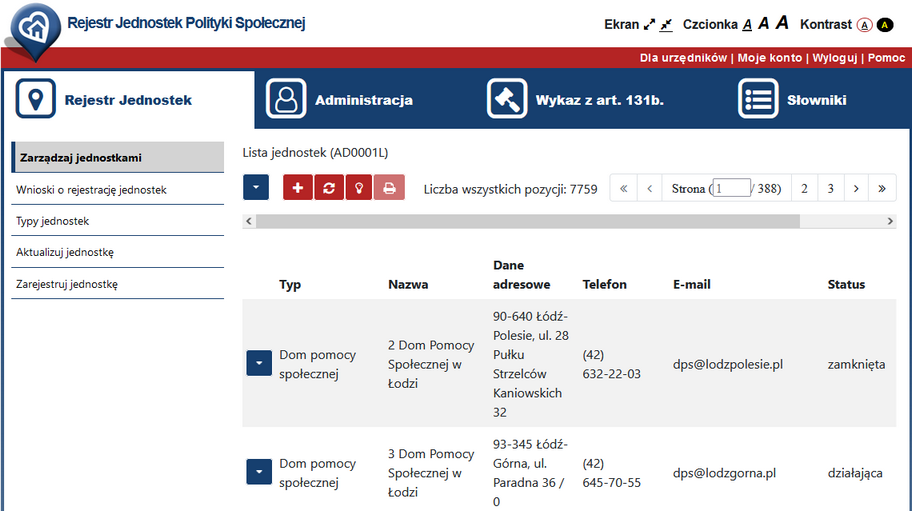Click the page number input field

coord(731,188)
